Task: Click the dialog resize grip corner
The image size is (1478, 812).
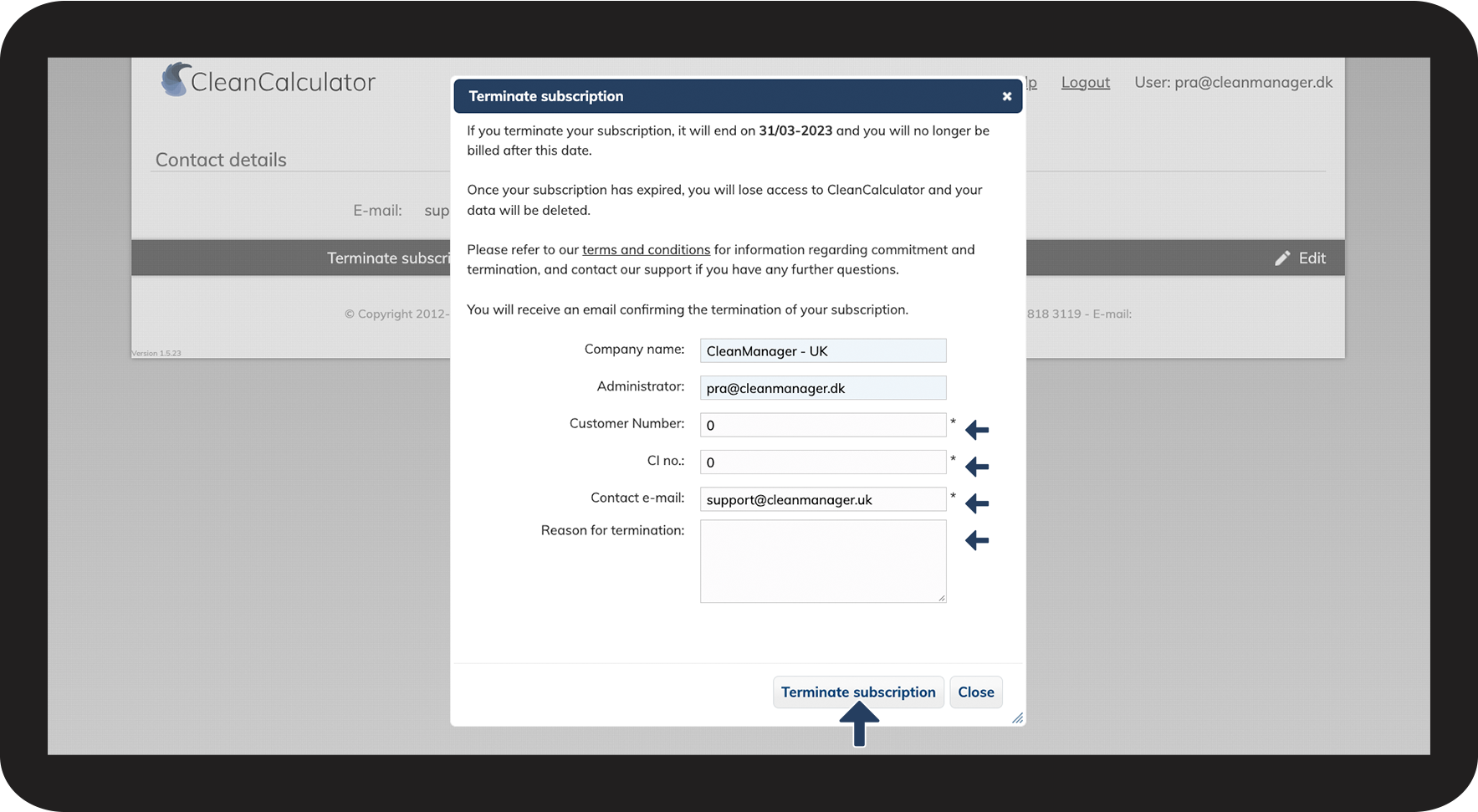Action: coord(1017,718)
